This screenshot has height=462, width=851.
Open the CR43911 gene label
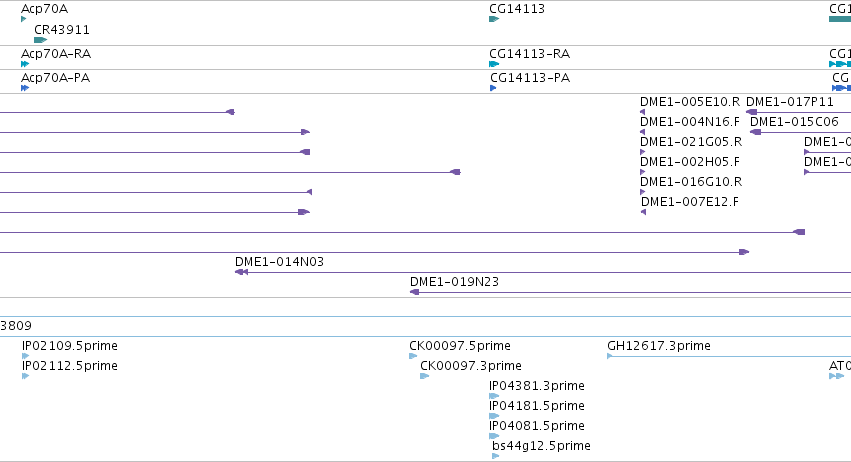tap(62, 29)
